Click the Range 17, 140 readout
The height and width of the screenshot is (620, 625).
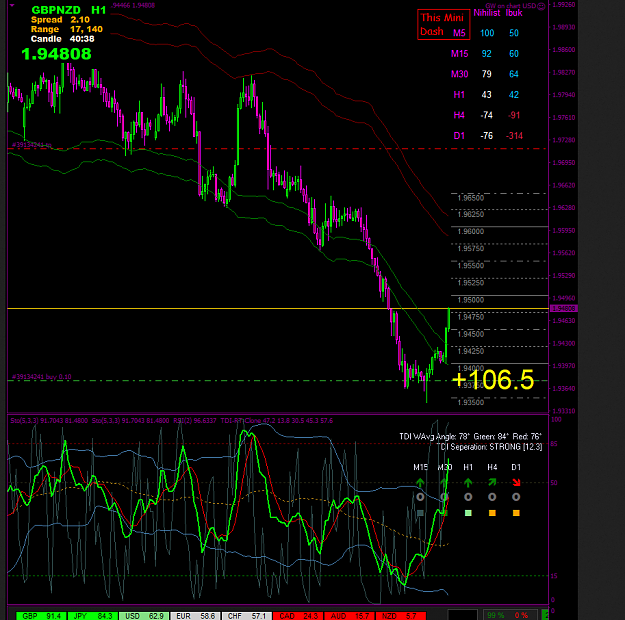(67, 29)
